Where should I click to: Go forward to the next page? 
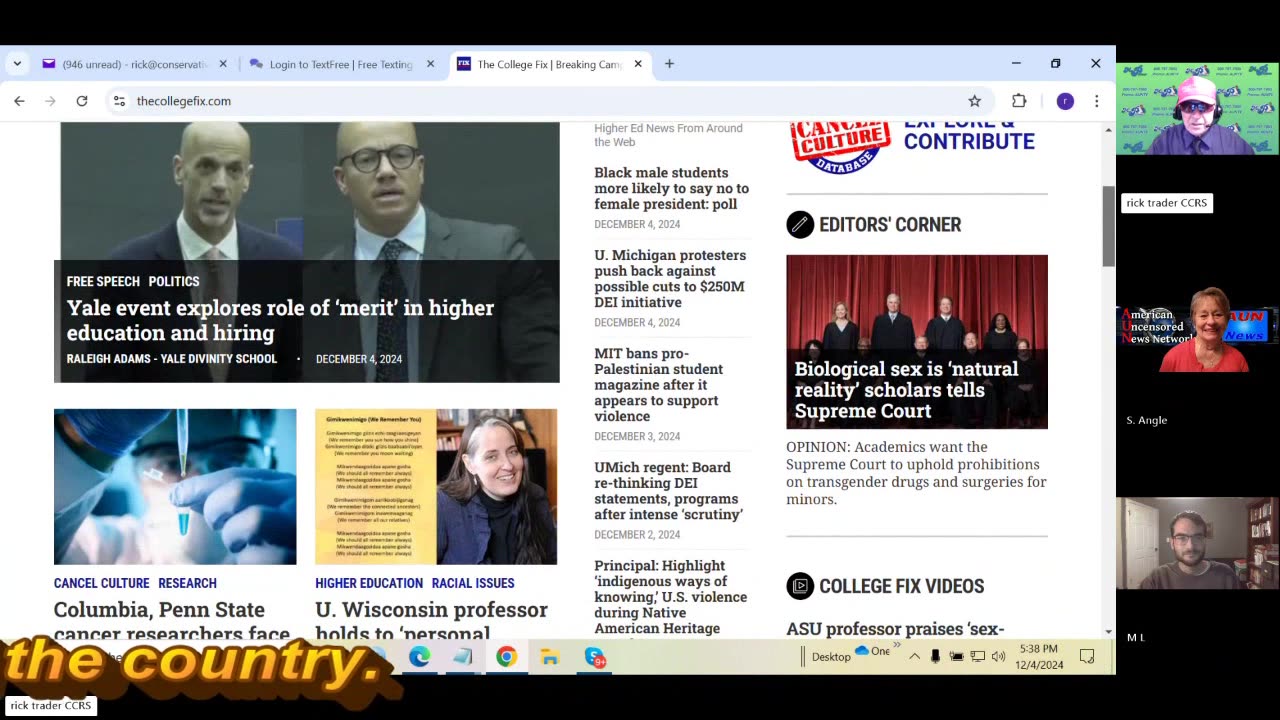pyautogui.click(x=50, y=101)
